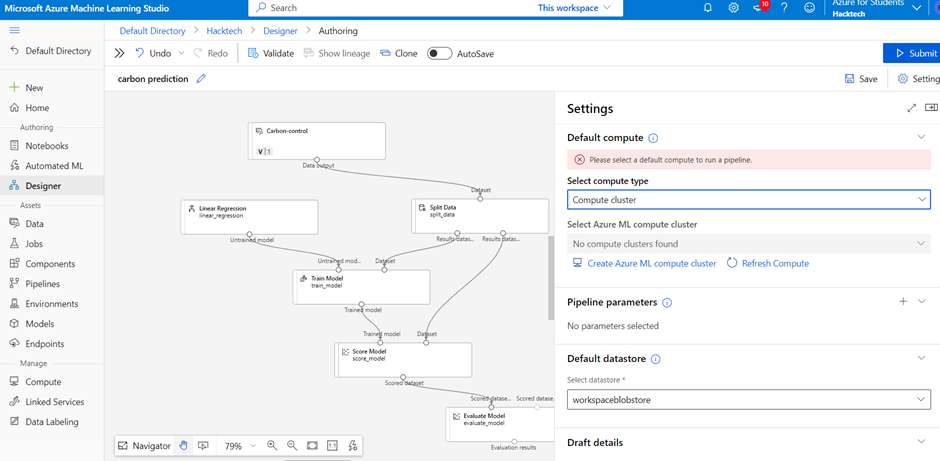The height and width of the screenshot is (461, 940).
Task: Add a pipeline parameter with plus icon
Action: (x=903, y=302)
